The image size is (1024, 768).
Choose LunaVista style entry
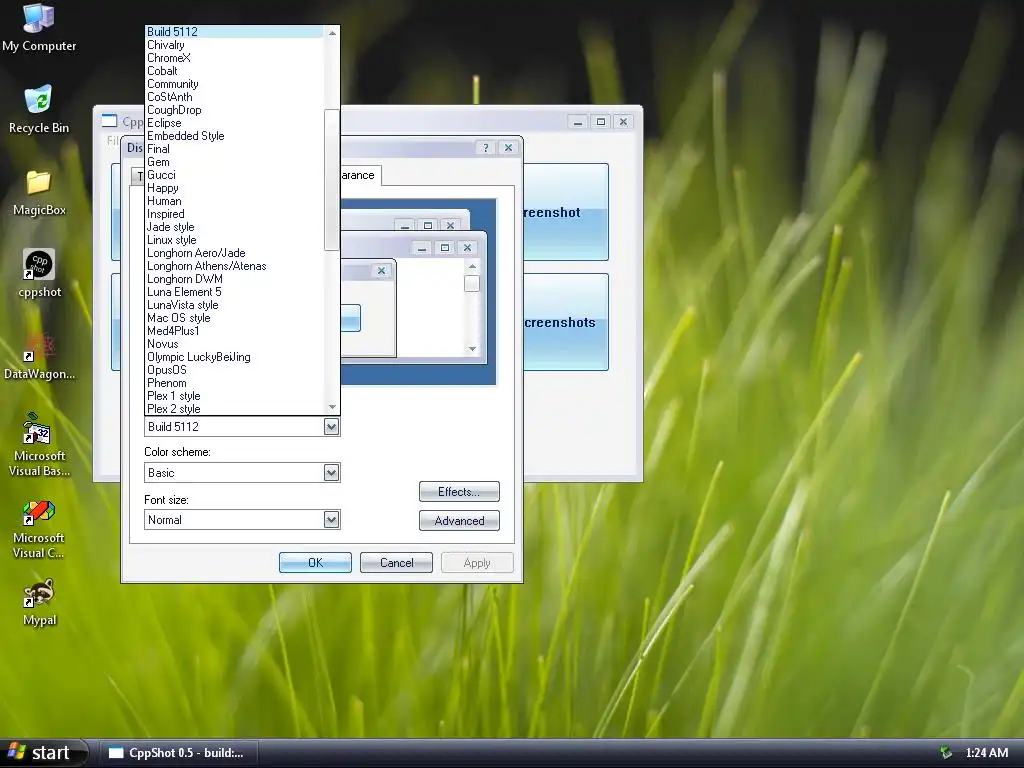click(234, 305)
